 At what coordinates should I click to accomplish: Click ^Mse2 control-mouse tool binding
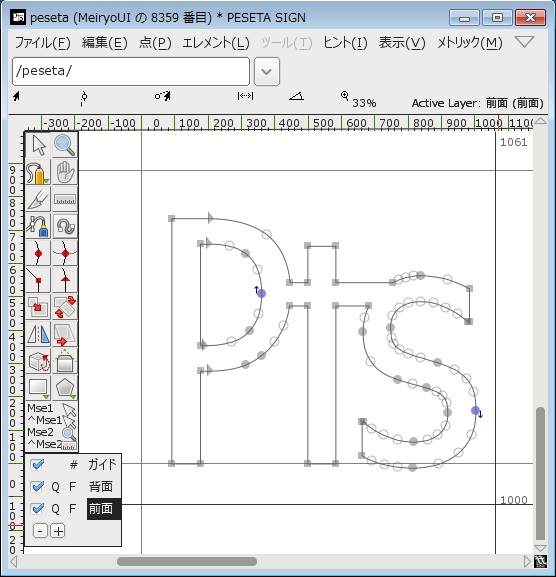click(52, 444)
